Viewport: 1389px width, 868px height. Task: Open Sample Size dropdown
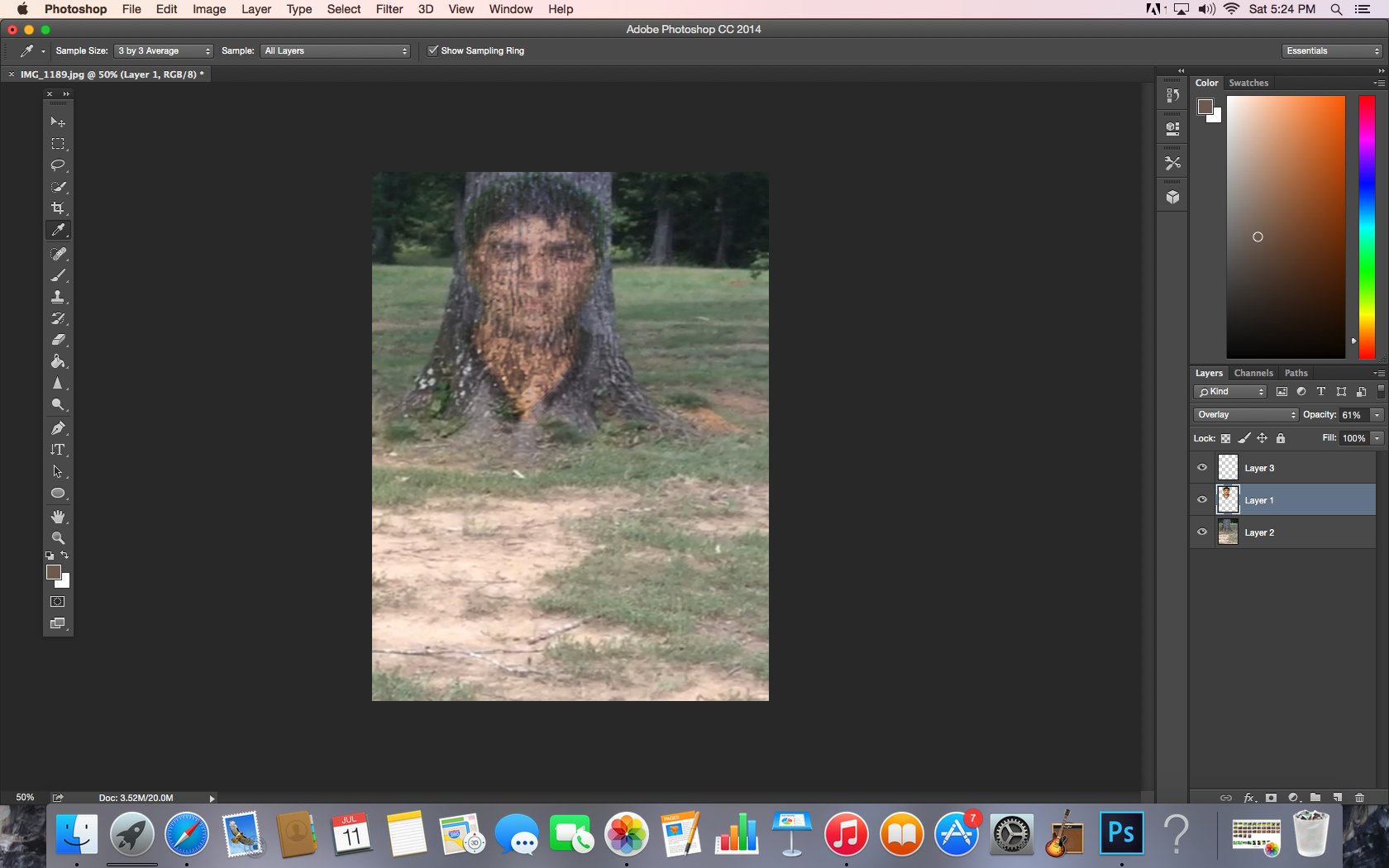[x=163, y=50]
